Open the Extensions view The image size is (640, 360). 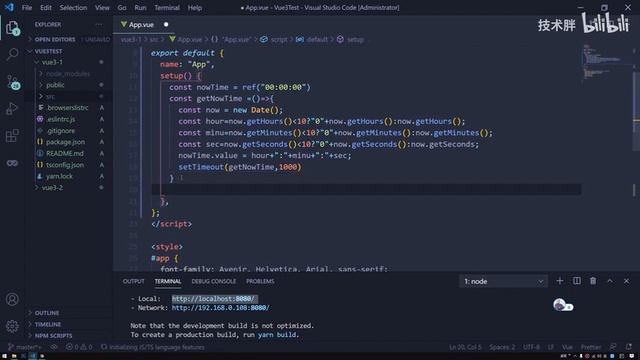click(x=12, y=136)
